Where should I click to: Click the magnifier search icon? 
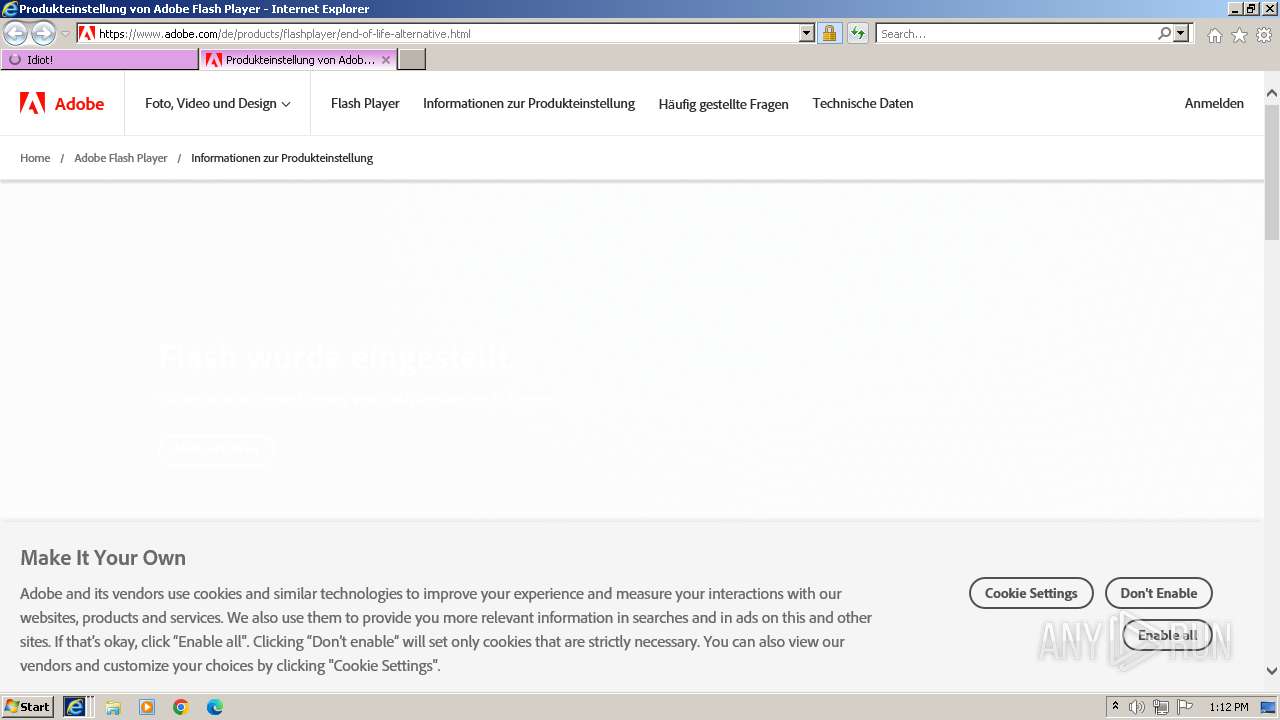1164,33
